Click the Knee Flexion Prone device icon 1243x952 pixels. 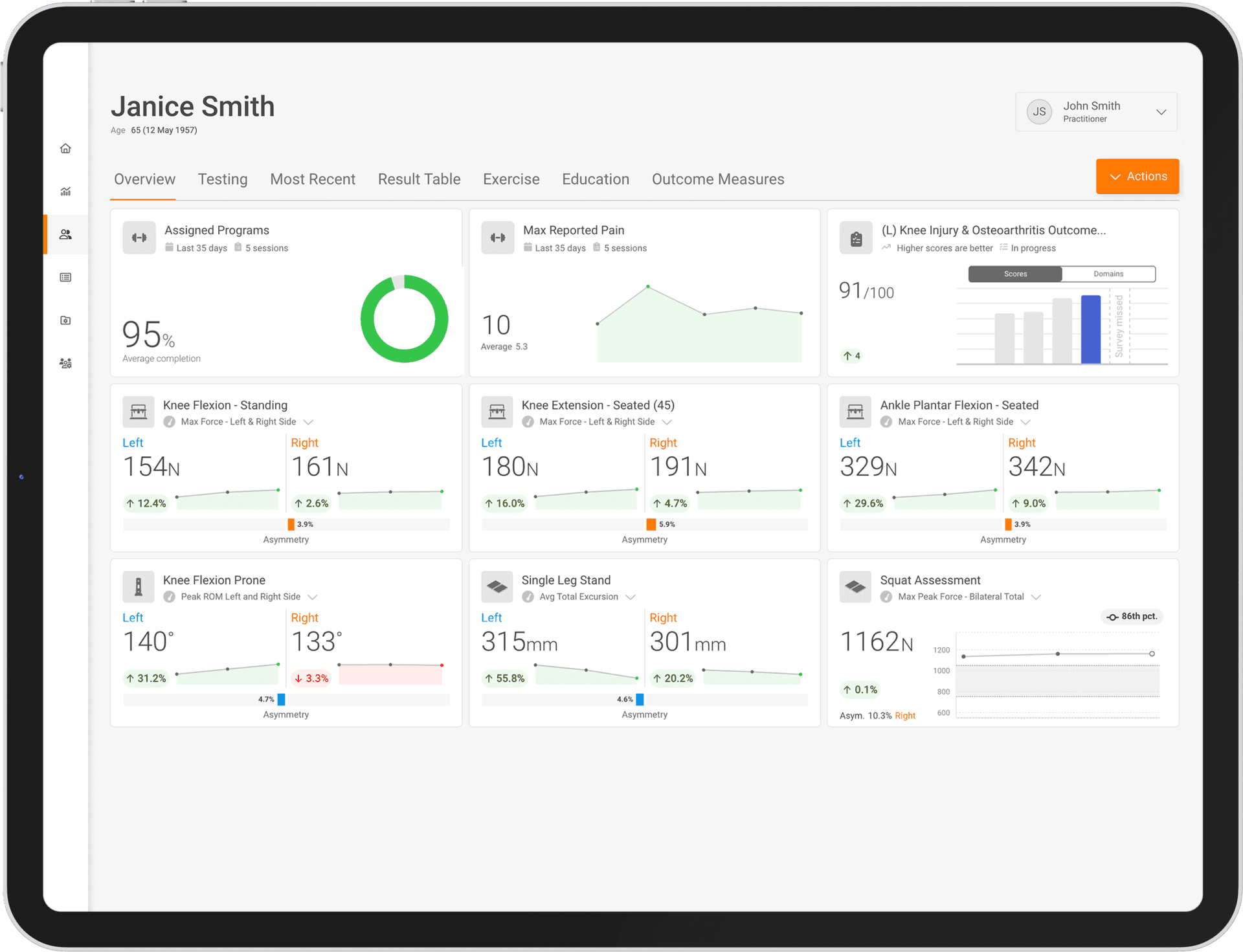pyautogui.click(x=139, y=587)
